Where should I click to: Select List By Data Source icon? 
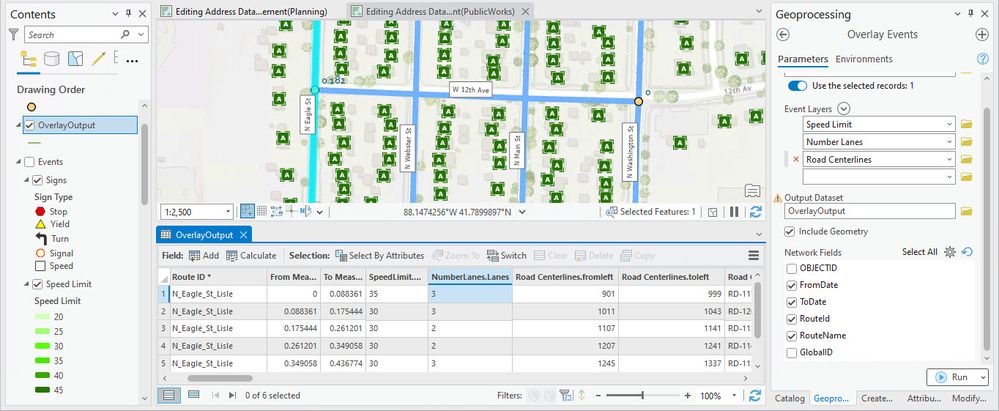(x=52, y=59)
